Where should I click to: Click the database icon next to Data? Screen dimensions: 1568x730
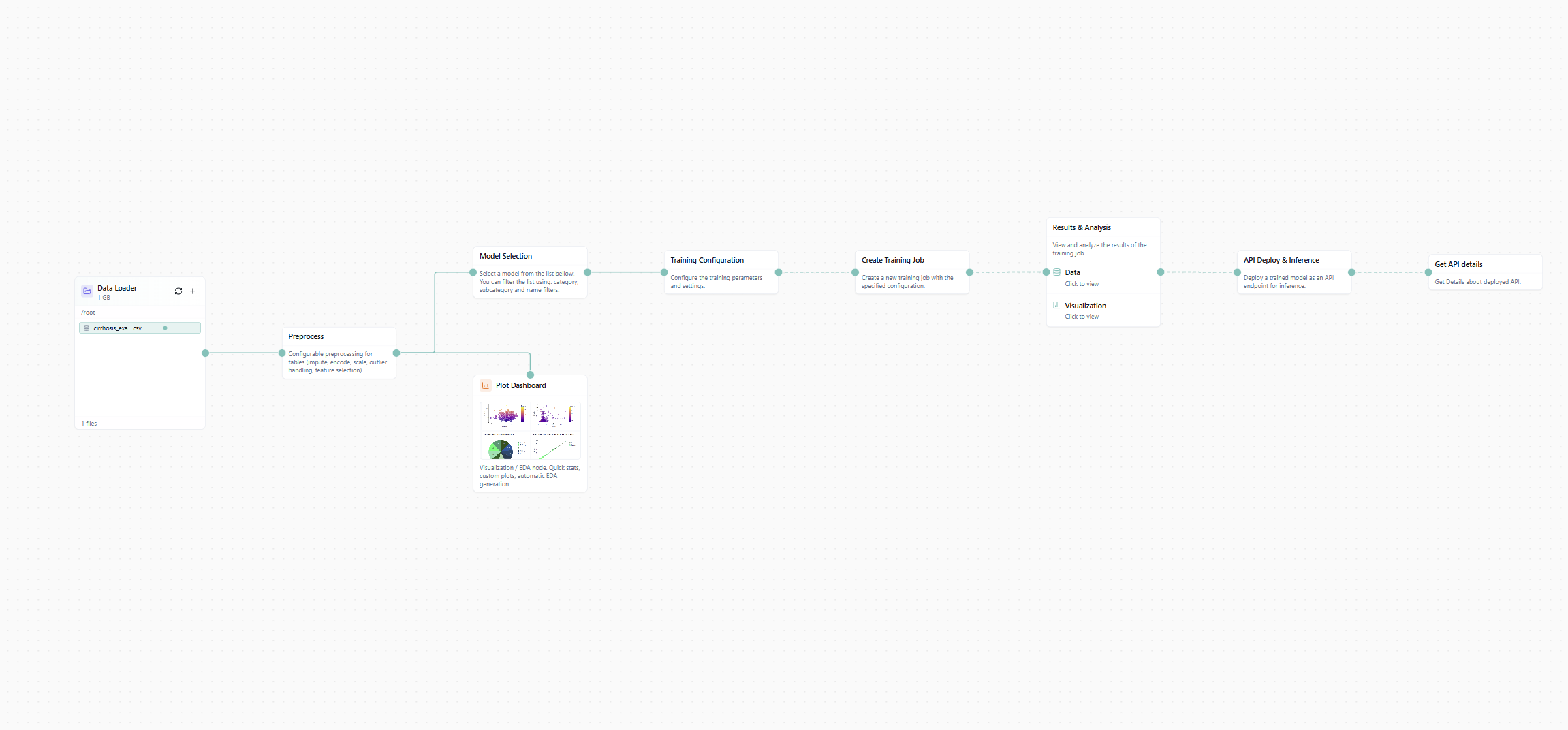tap(1056, 272)
